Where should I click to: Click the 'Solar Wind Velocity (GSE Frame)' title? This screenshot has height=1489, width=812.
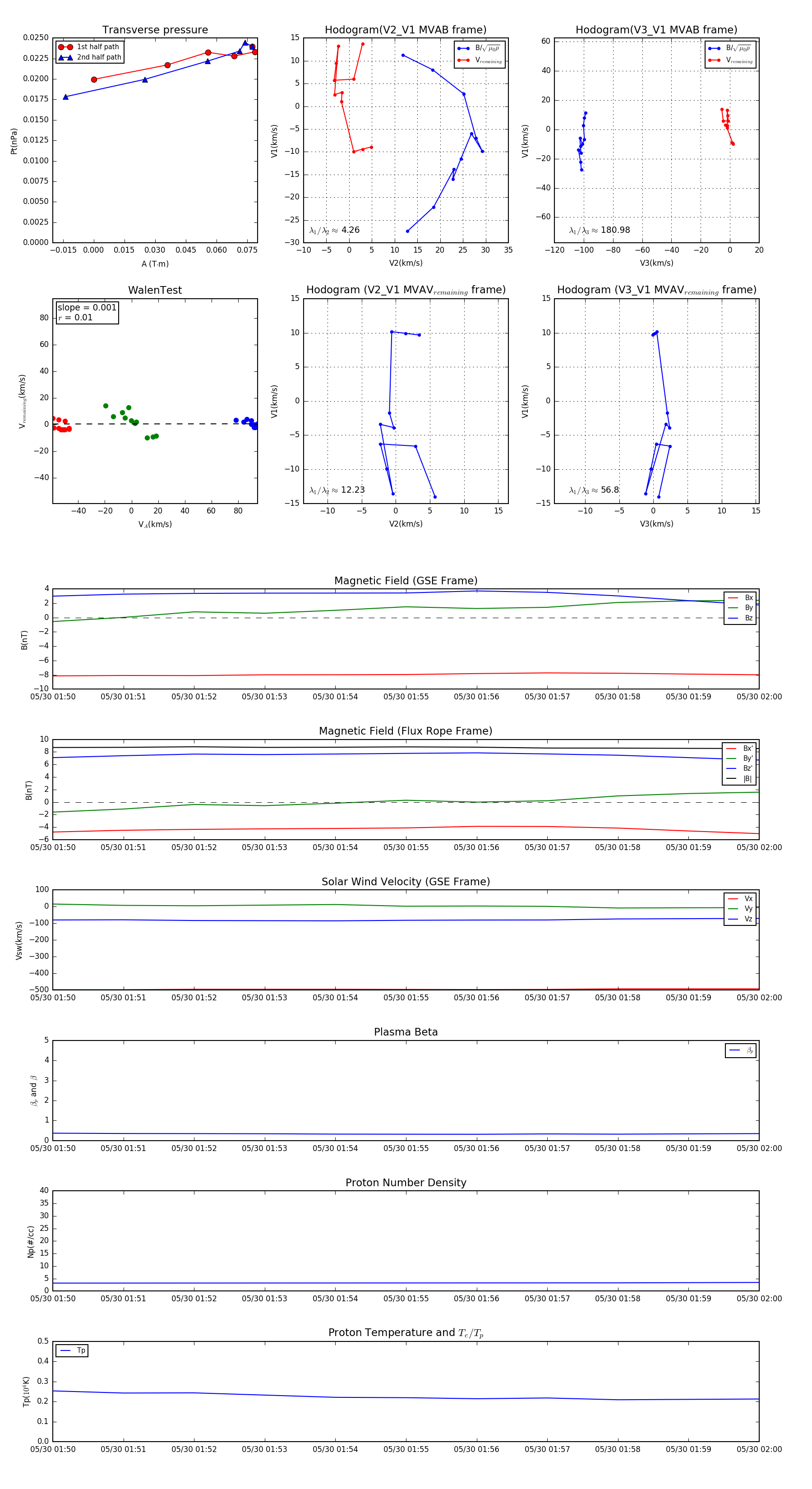(x=406, y=882)
